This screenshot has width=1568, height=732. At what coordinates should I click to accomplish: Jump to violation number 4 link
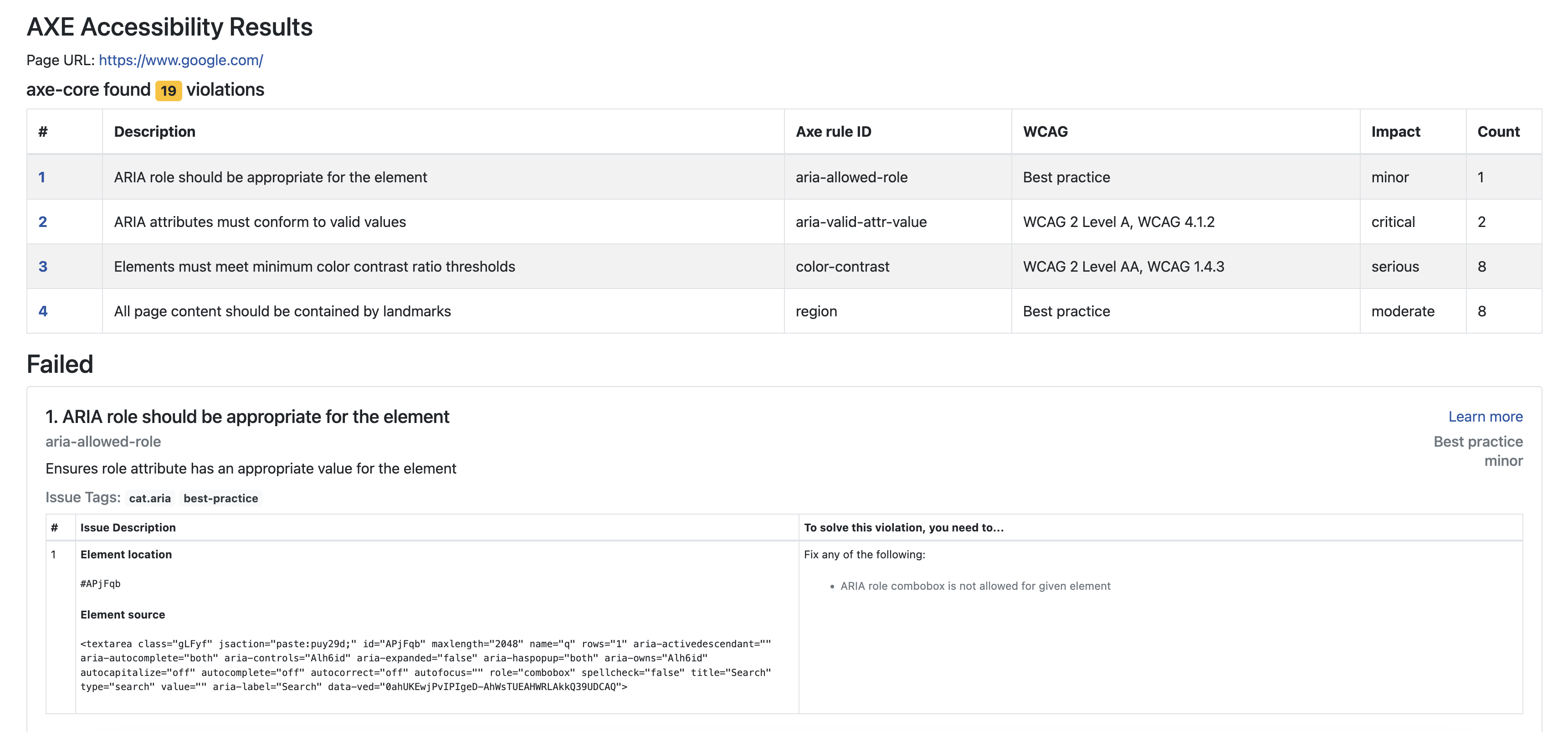[x=43, y=311]
